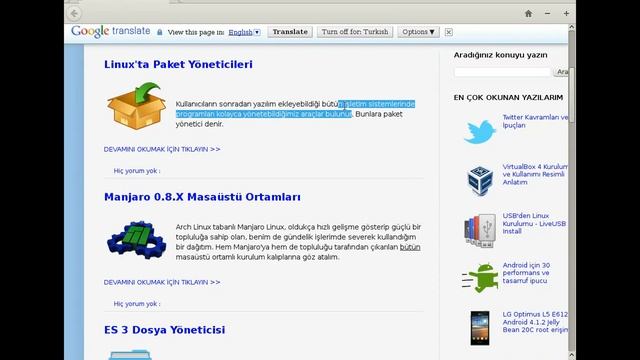Open the browser home page icon
The height and width of the screenshot is (360, 640).
click(528, 13)
